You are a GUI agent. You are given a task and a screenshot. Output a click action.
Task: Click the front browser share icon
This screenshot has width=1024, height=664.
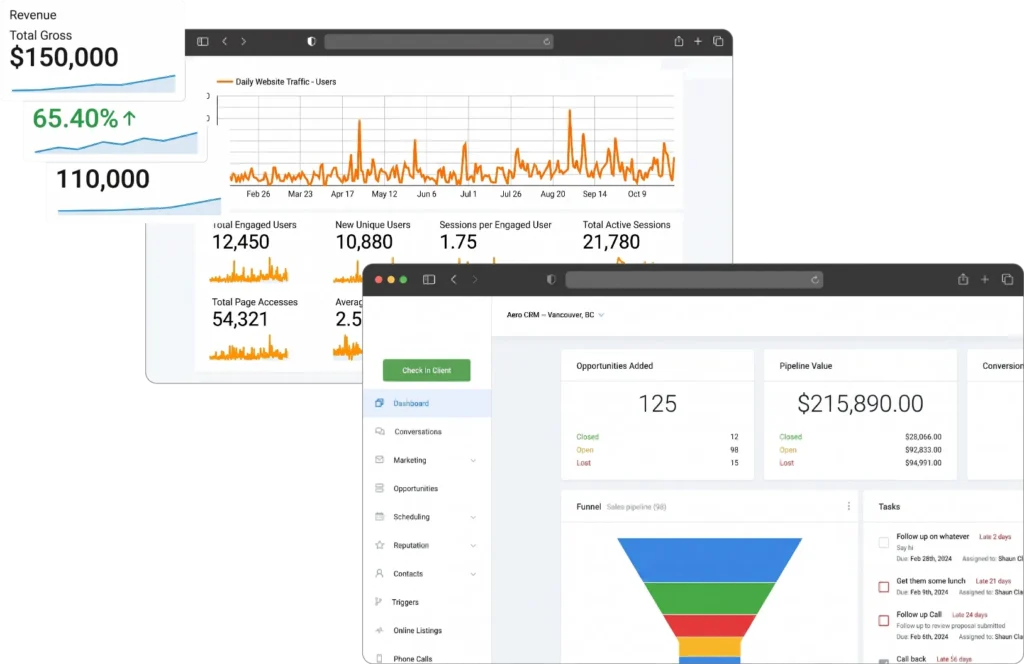tap(963, 279)
